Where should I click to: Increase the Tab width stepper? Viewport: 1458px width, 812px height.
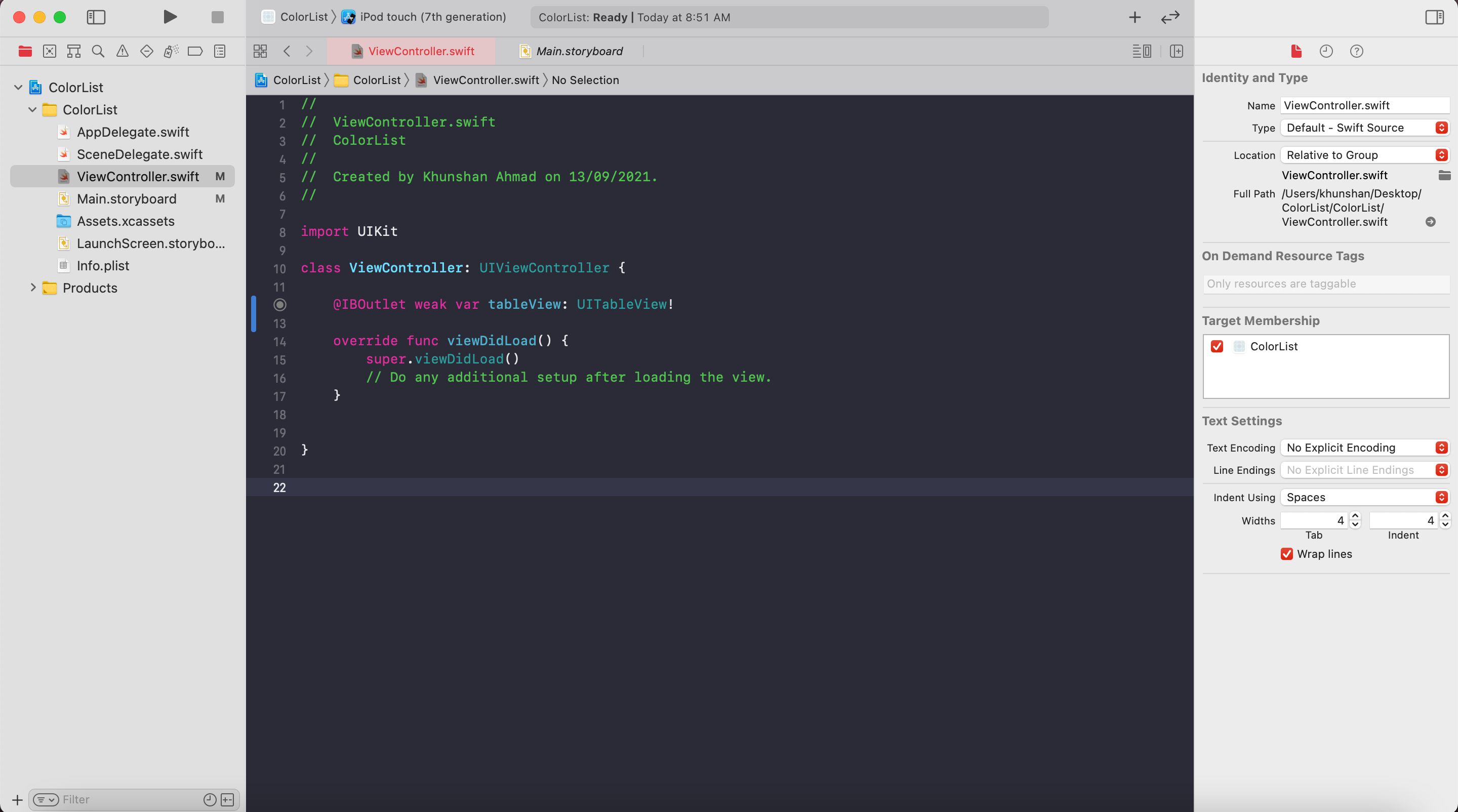(1355, 516)
